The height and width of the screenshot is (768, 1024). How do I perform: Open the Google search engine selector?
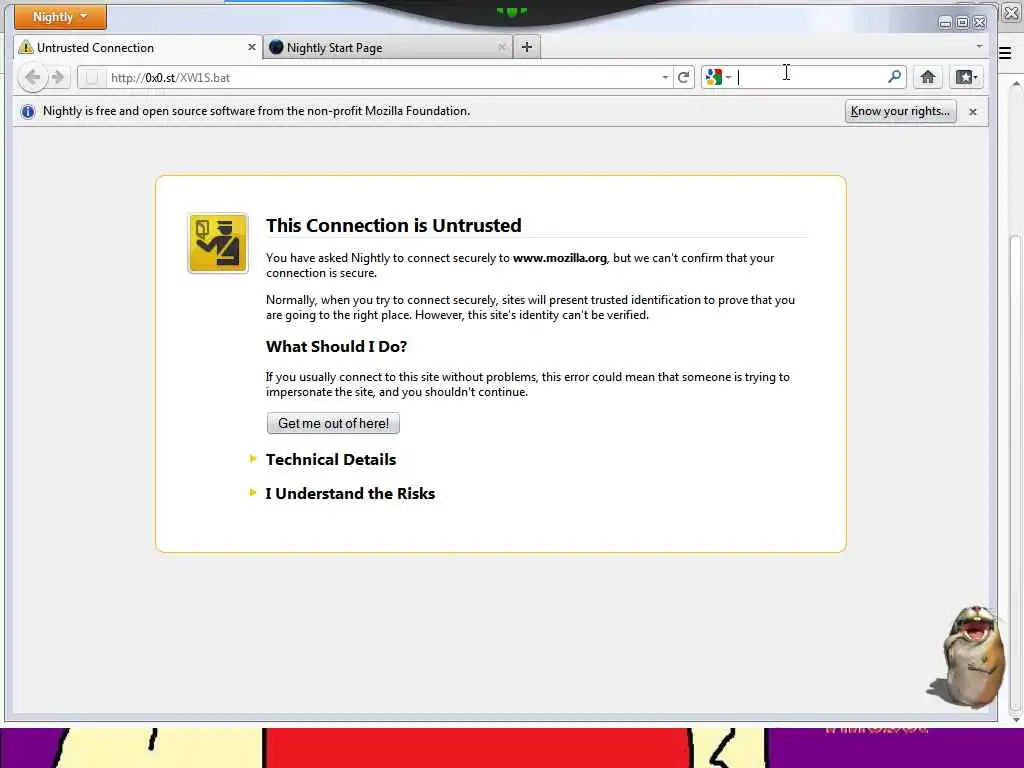tap(718, 78)
